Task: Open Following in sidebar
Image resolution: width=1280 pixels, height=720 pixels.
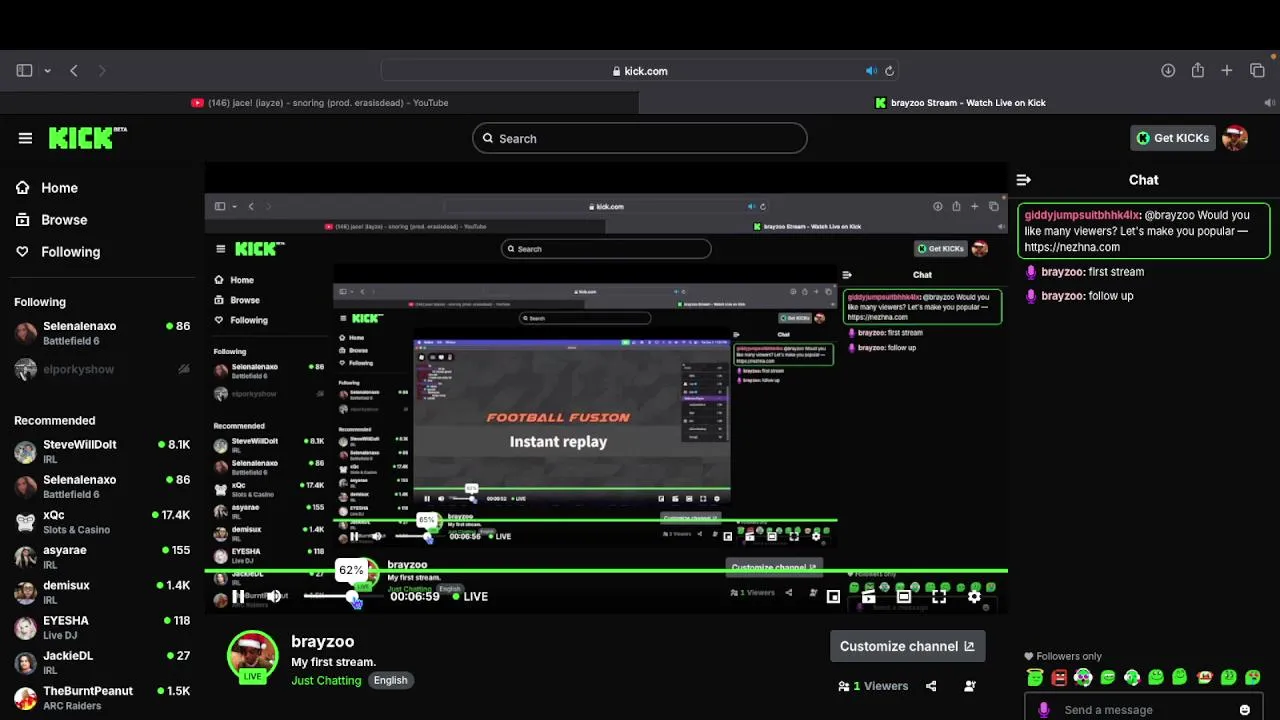Action: [70, 252]
